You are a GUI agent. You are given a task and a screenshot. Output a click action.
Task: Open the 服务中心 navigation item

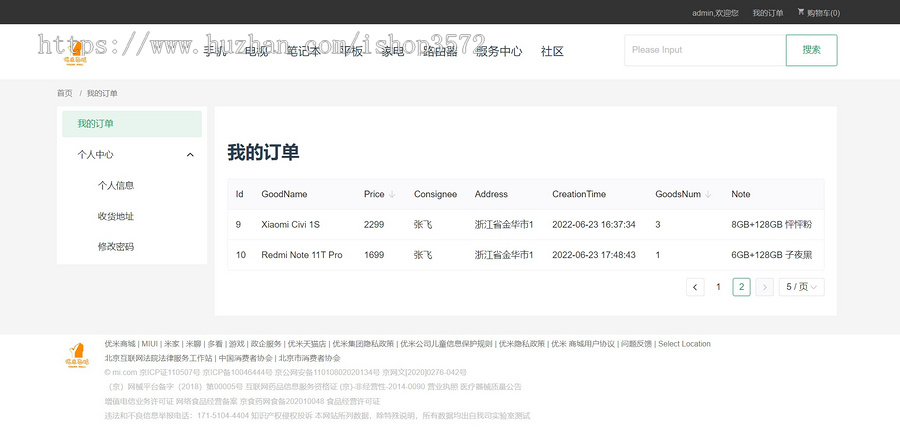coord(499,51)
